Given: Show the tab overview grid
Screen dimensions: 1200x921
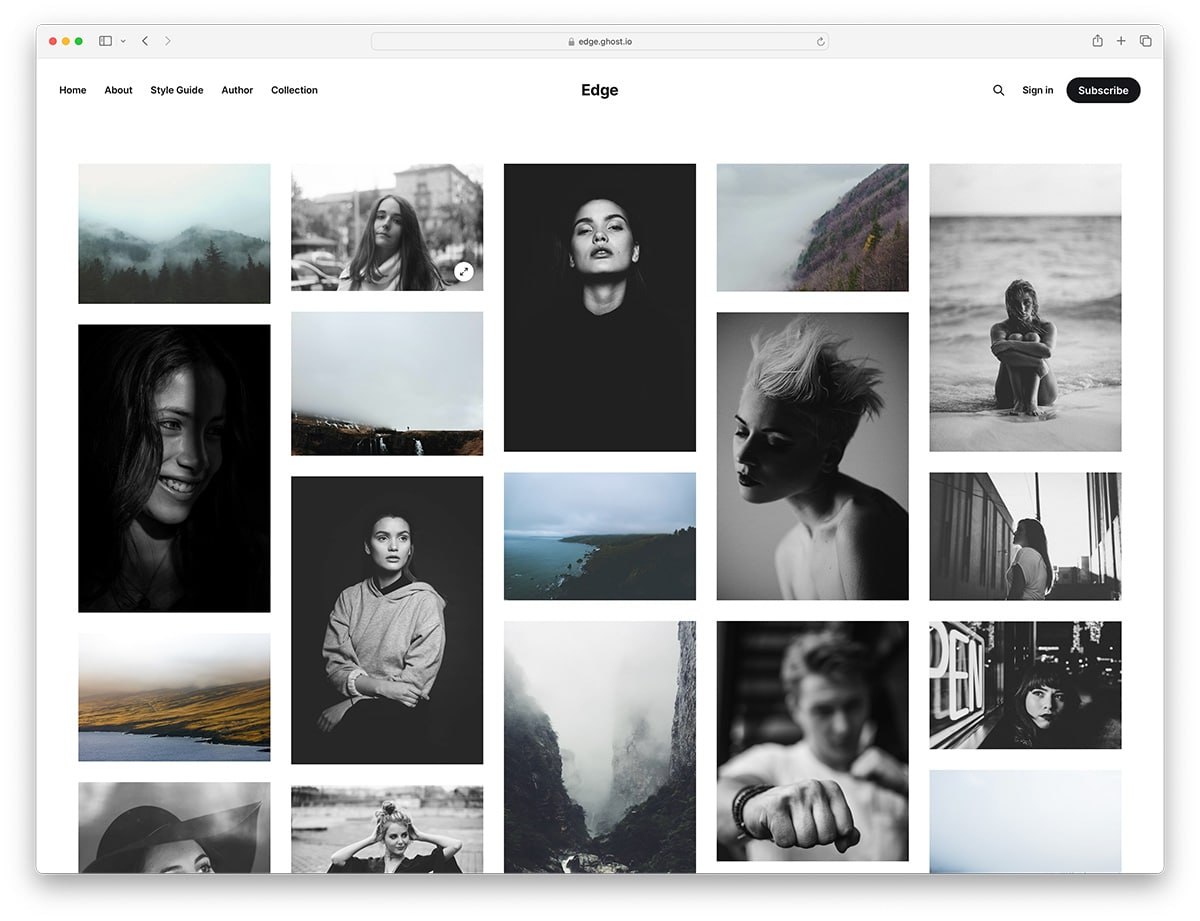Looking at the screenshot, I should tap(1145, 40).
